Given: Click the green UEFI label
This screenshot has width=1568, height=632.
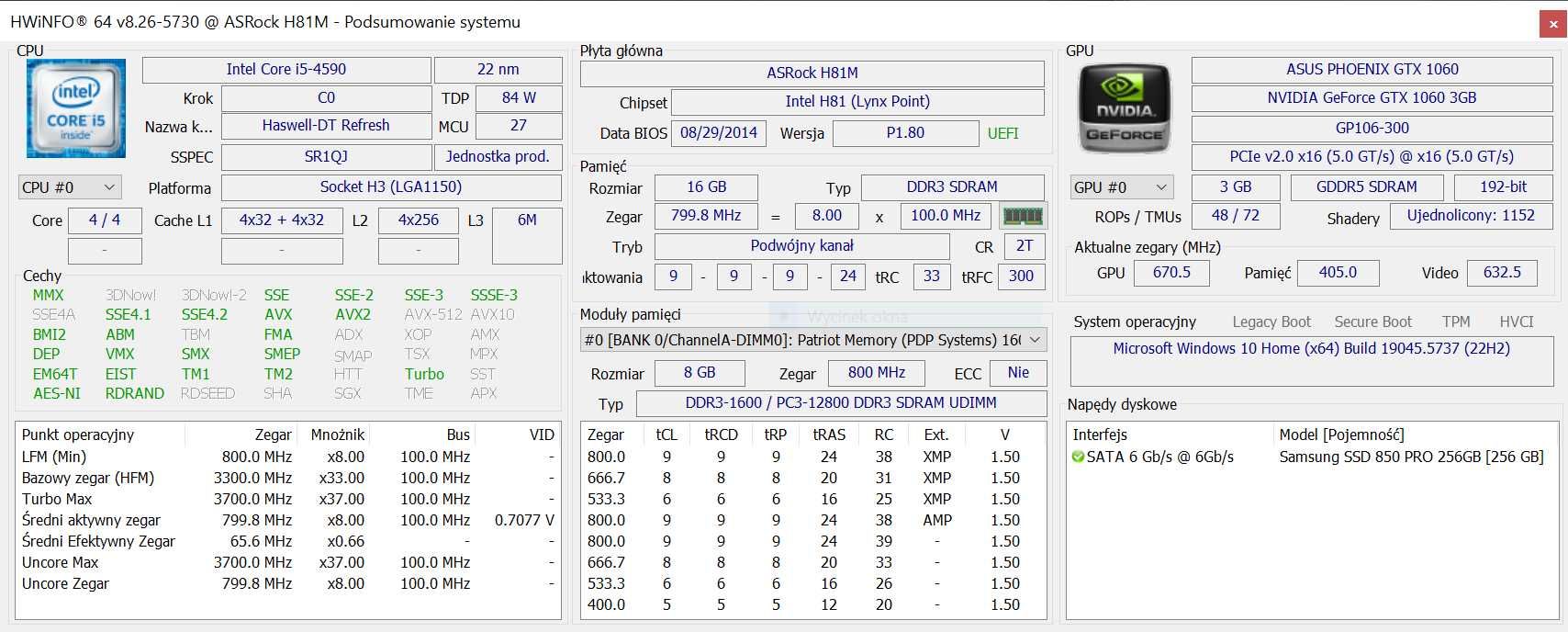Looking at the screenshot, I should pyautogui.click(x=1002, y=133).
